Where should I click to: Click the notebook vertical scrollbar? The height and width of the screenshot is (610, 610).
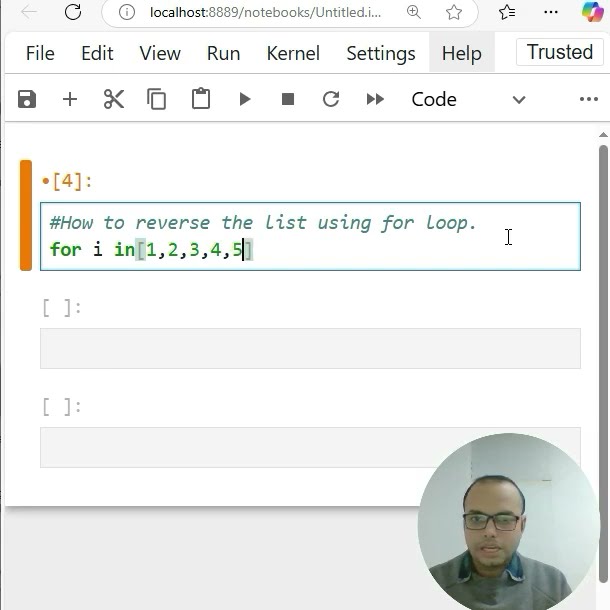tap(603, 364)
